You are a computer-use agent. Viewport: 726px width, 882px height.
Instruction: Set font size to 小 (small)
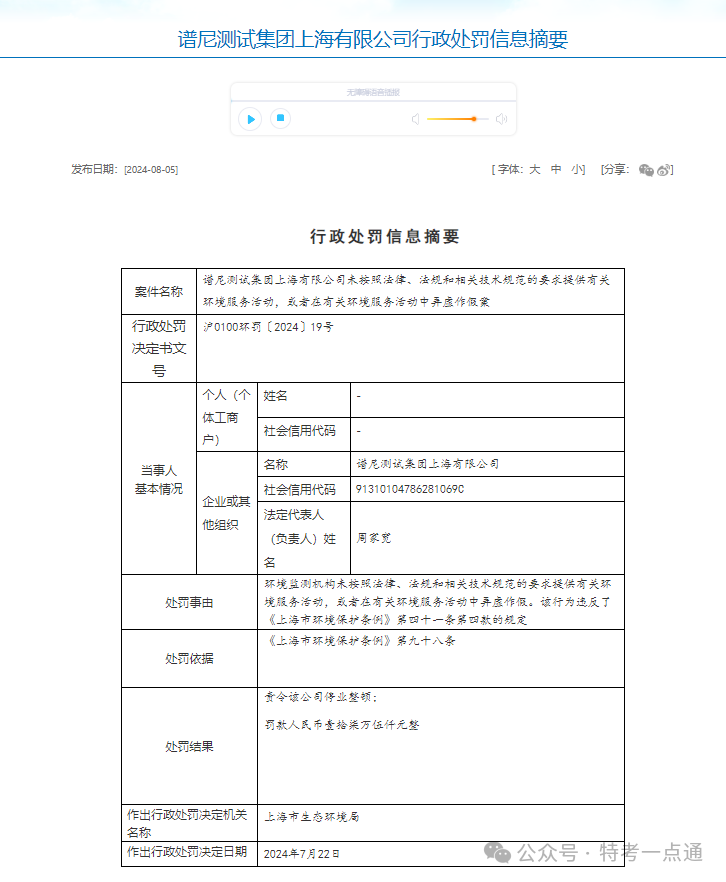tap(577, 169)
